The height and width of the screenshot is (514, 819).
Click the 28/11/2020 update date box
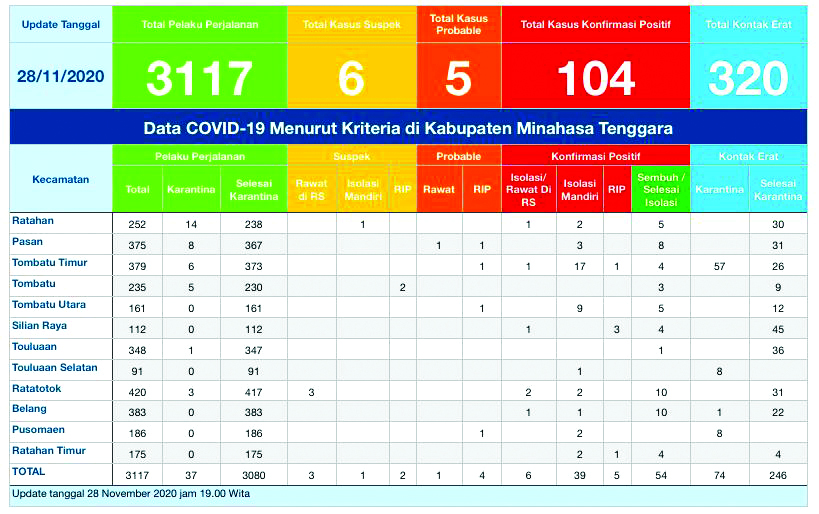pos(60,76)
